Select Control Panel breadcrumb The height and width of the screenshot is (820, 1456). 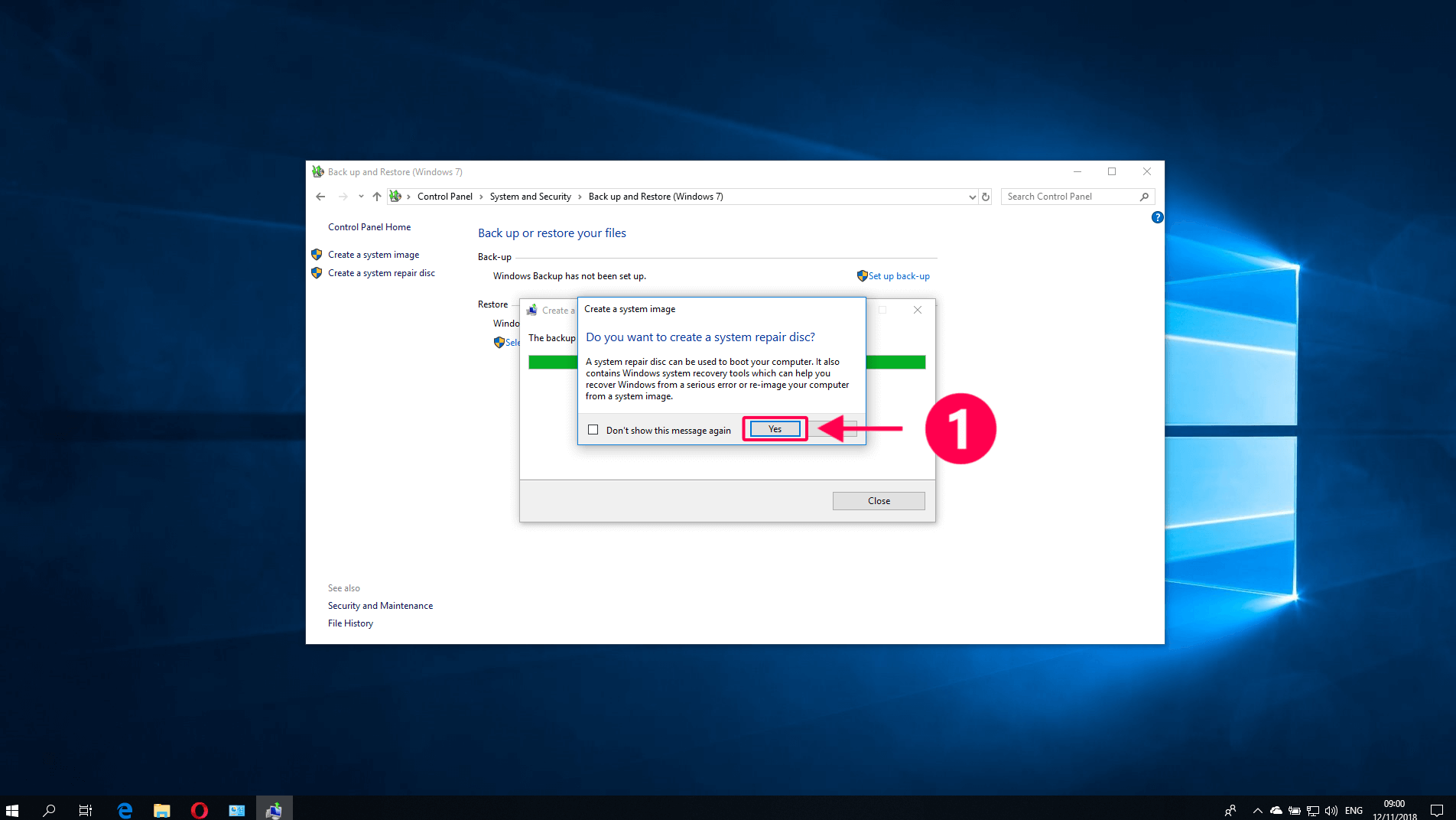pos(445,197)
